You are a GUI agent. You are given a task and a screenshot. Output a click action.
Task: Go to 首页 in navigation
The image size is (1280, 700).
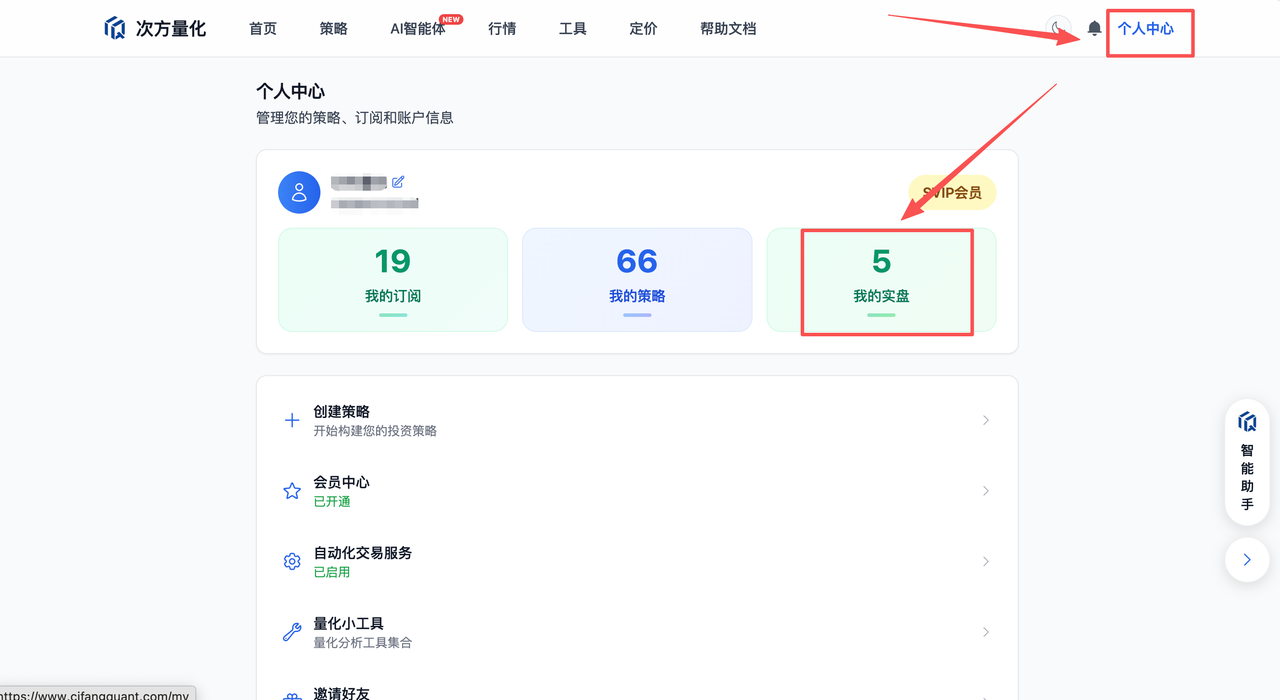click(x=263, y=29)
